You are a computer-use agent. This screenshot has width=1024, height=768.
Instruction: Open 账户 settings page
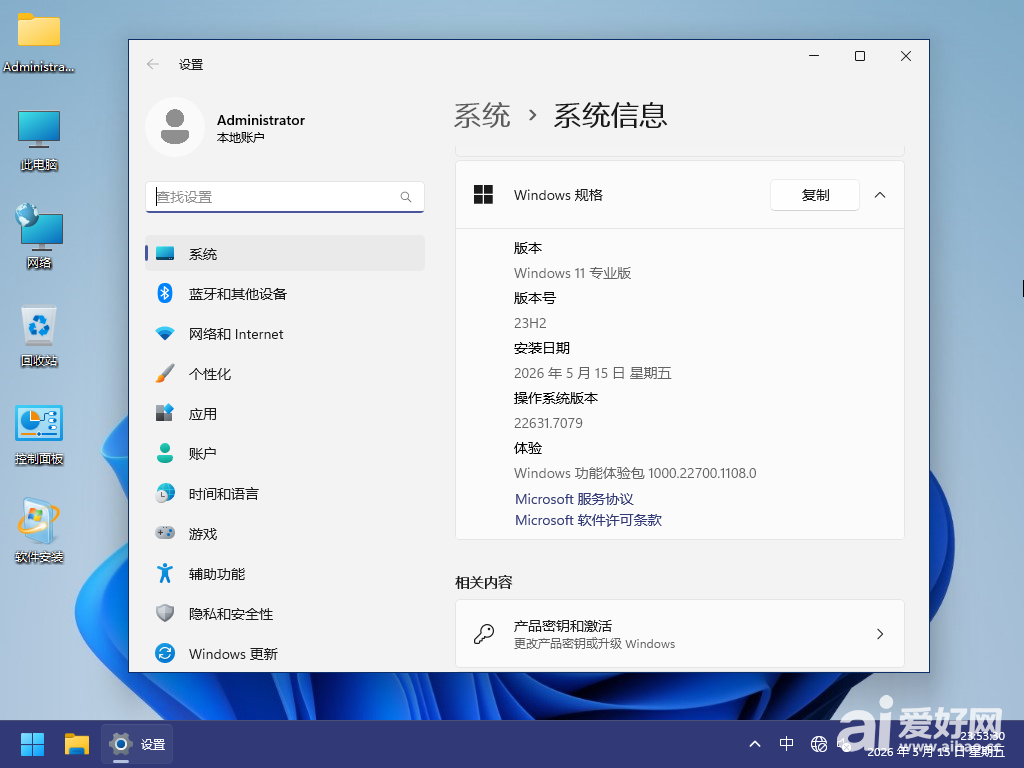coord(285,453)
